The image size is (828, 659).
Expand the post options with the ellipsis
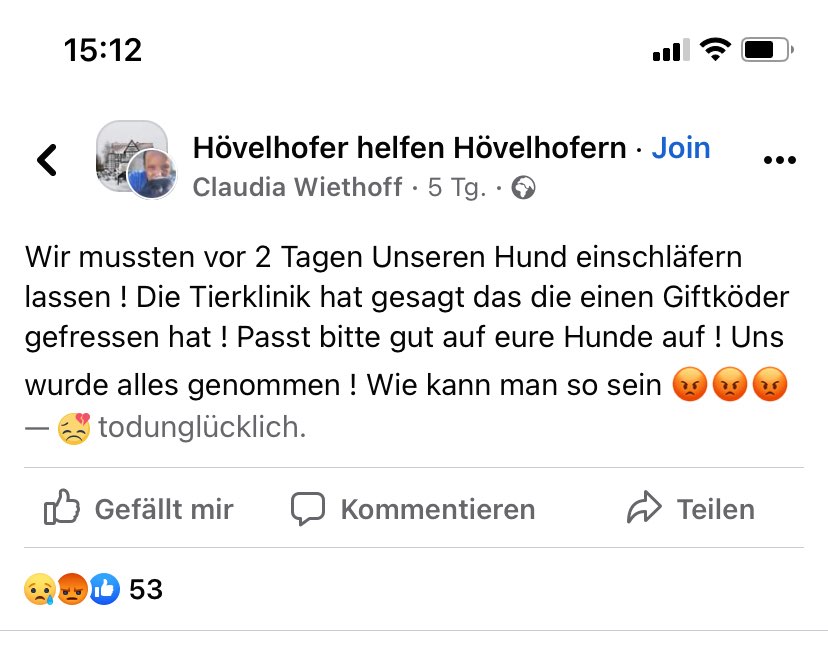click(780, 158)
